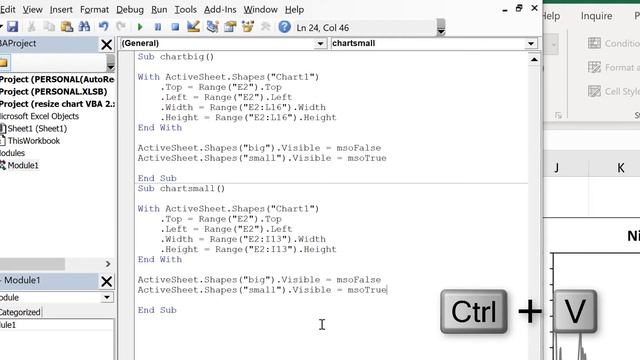
Task: Open the Help menu in VBA editor
Action: pyautogui.click(x=294, y=9)
